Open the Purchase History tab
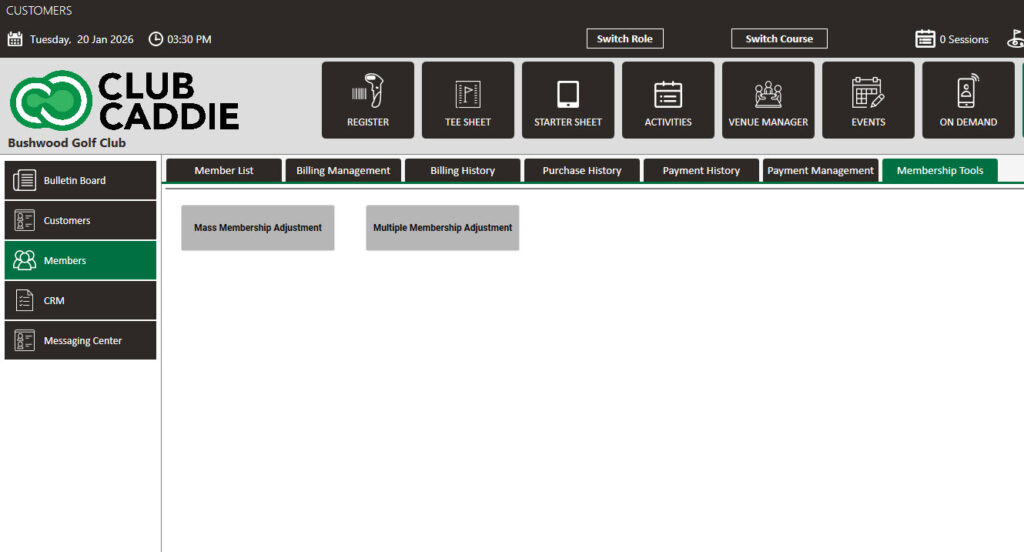Image resolution: width=1024 pixels, height=552 pixels. tap(582, 171)
